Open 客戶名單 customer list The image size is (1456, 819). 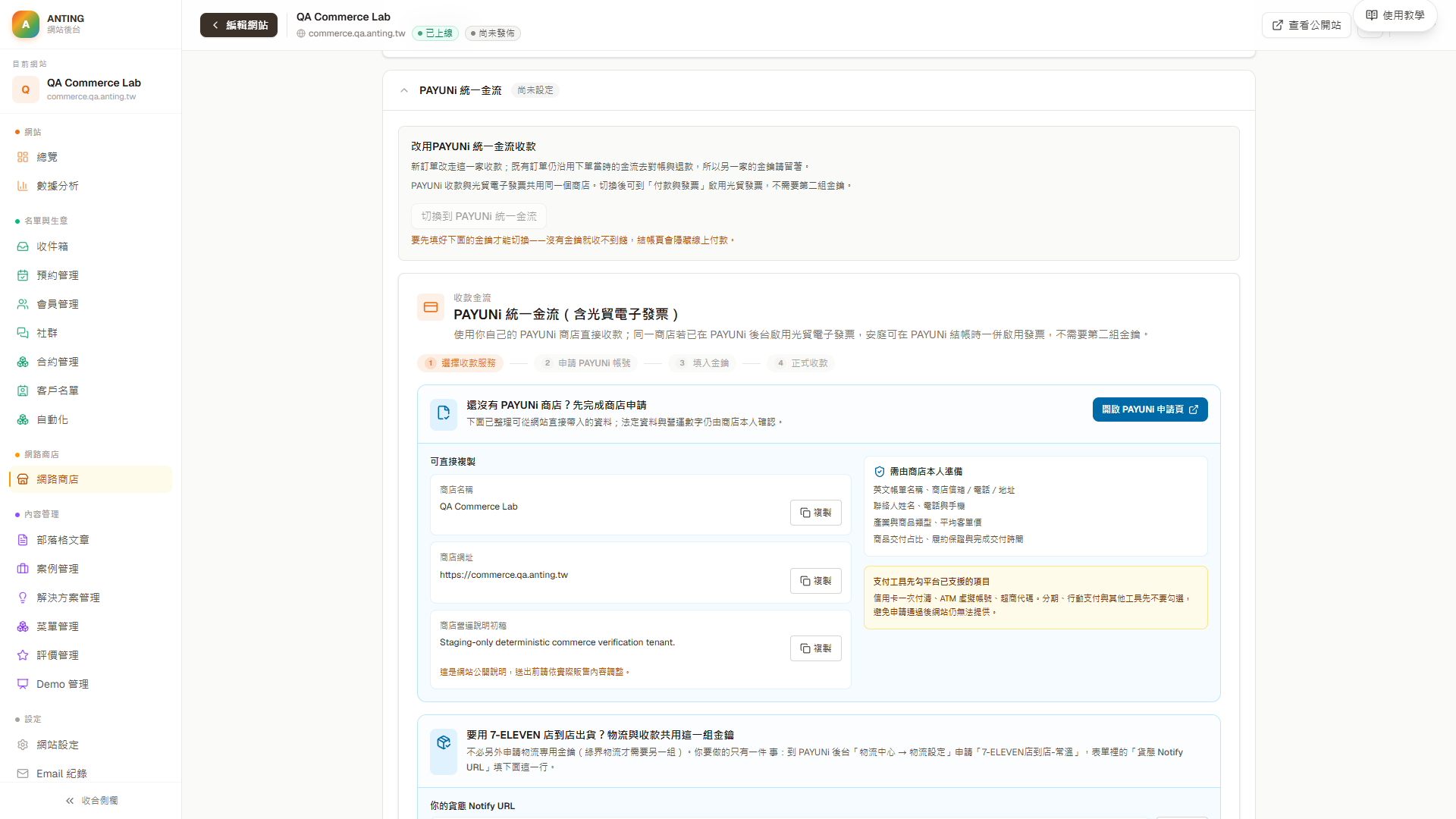click(90, 391)
